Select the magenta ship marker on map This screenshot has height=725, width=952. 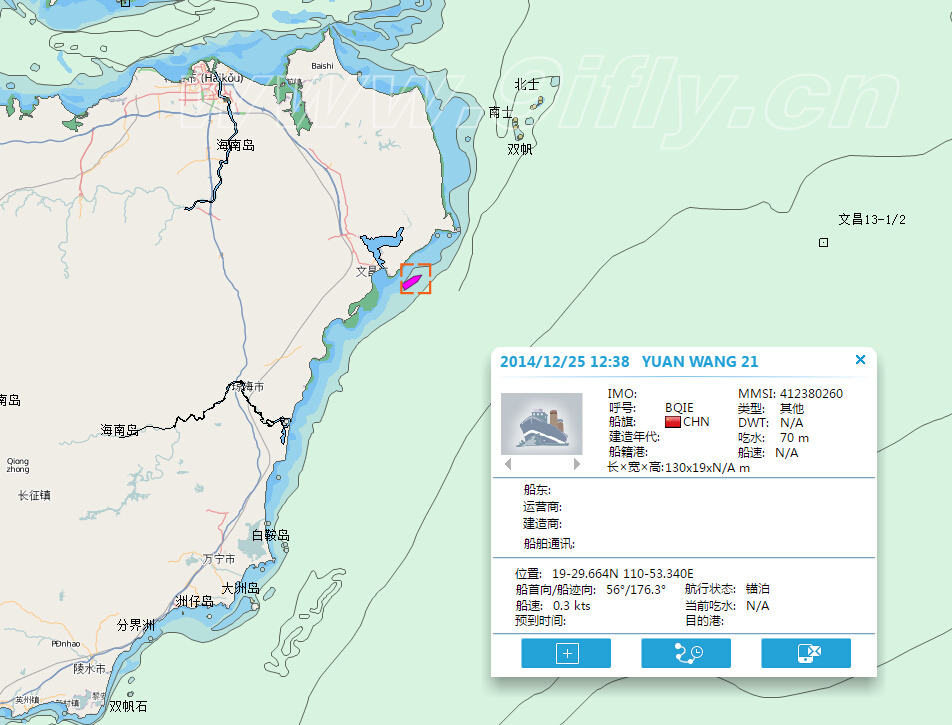(412, 281)
